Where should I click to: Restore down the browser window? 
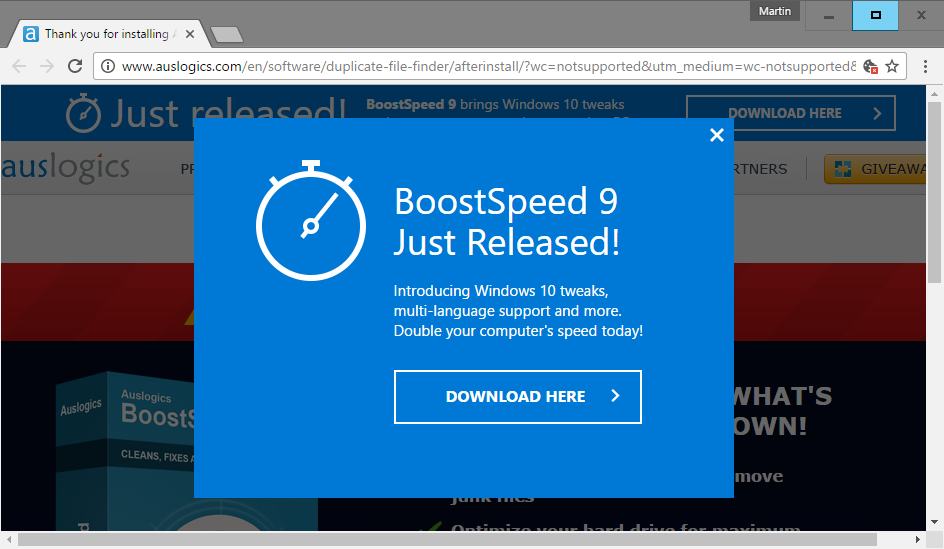tap(875, 16)
